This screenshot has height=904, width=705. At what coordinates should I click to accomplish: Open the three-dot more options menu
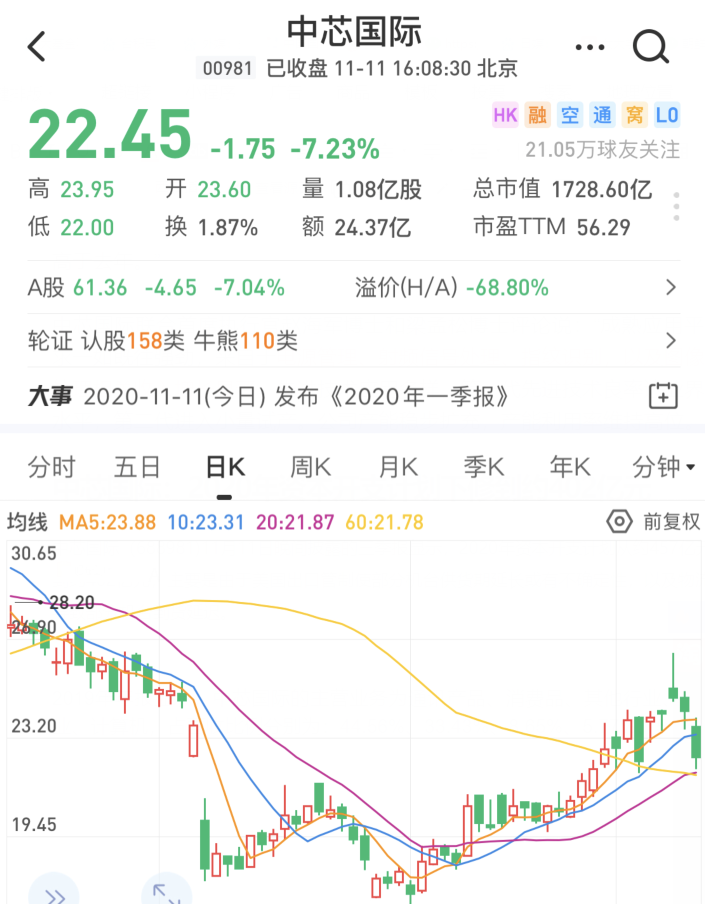[x=590, y=47]
